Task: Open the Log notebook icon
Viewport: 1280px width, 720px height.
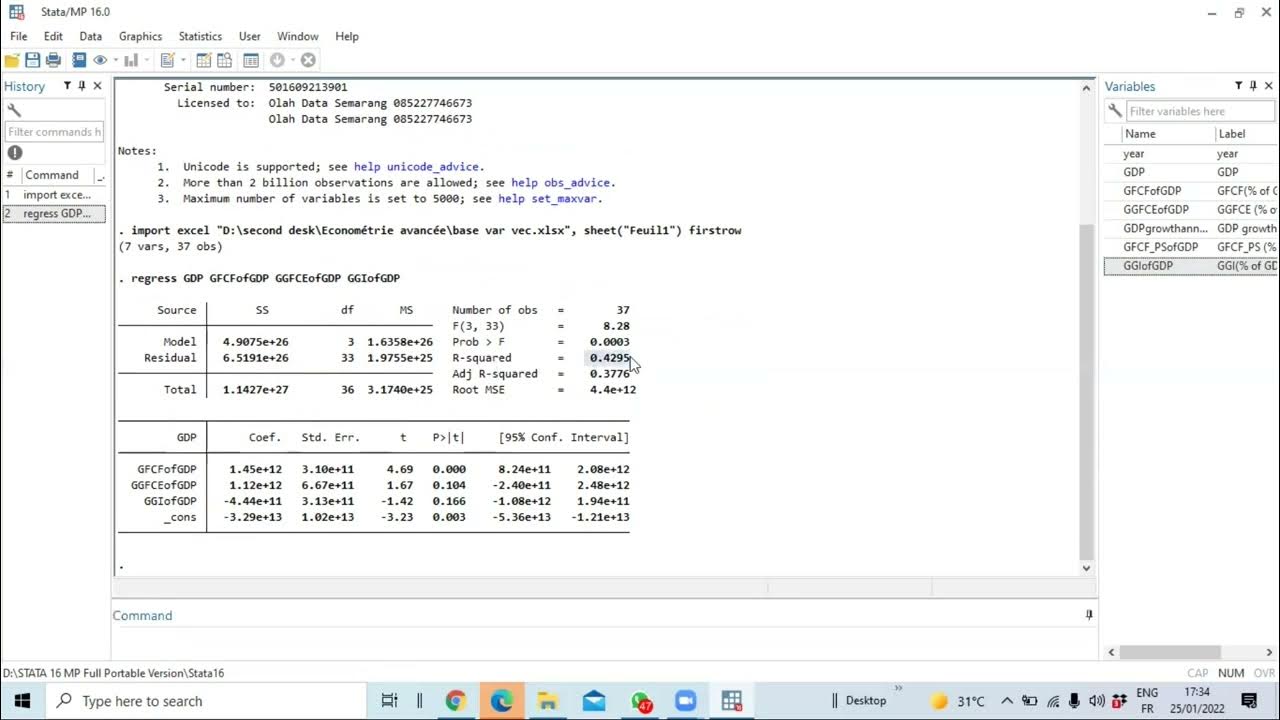Action: 79,60
